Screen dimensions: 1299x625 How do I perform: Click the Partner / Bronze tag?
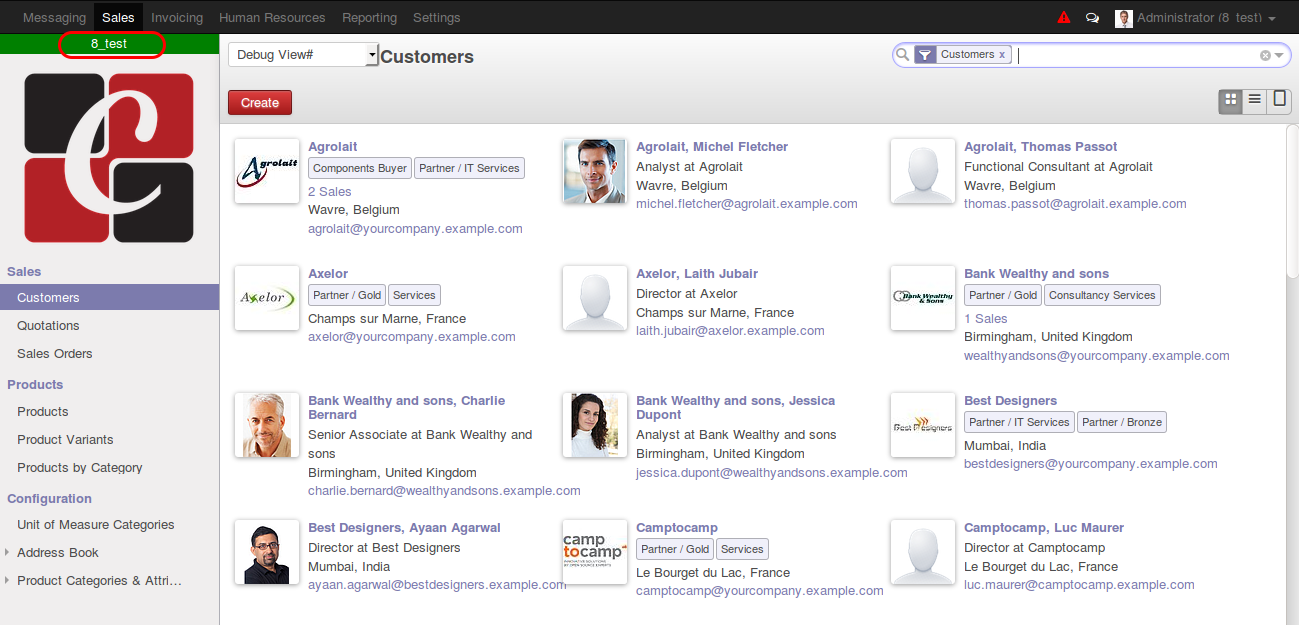click(x=1122, y=422)
